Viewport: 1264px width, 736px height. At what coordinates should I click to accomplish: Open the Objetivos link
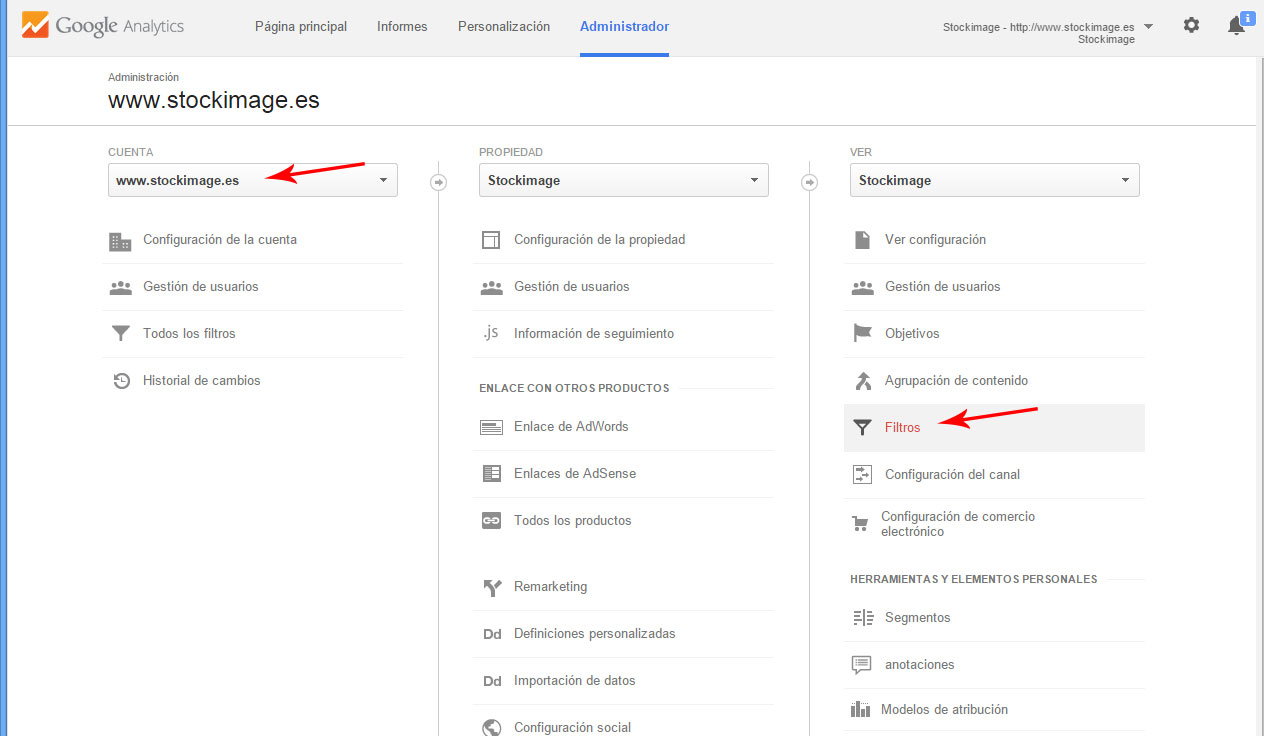point(912,334)
